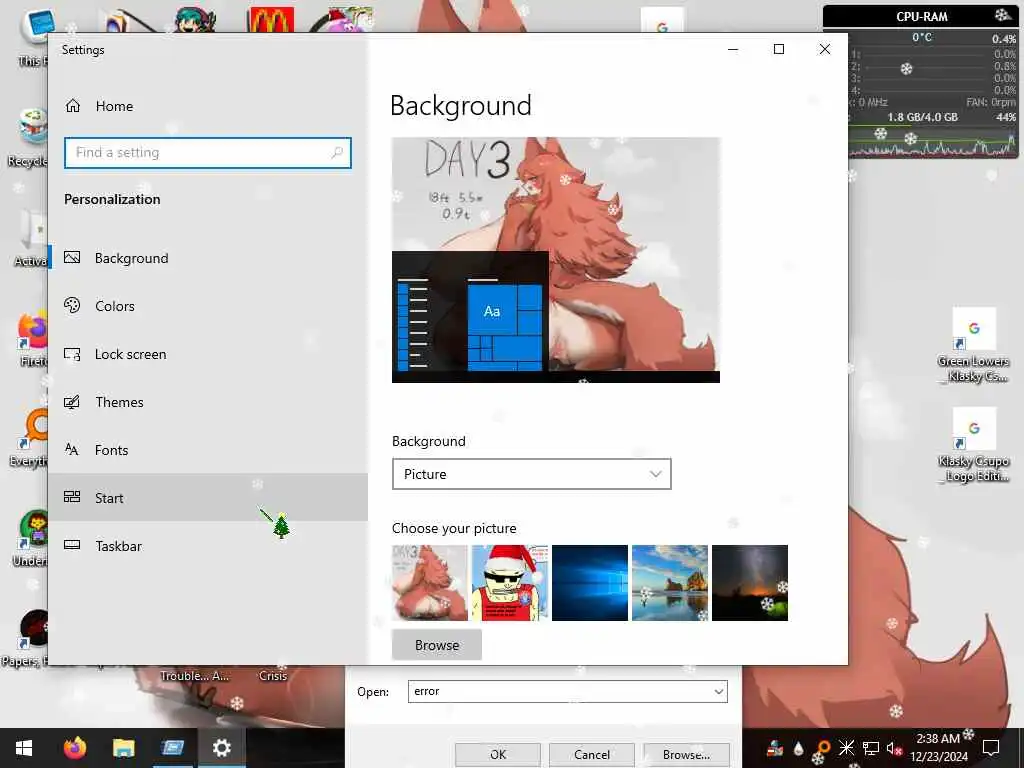Click the Settings gear taskbar button
Screen dimensions: 1024x768
[x=221, y=748]
